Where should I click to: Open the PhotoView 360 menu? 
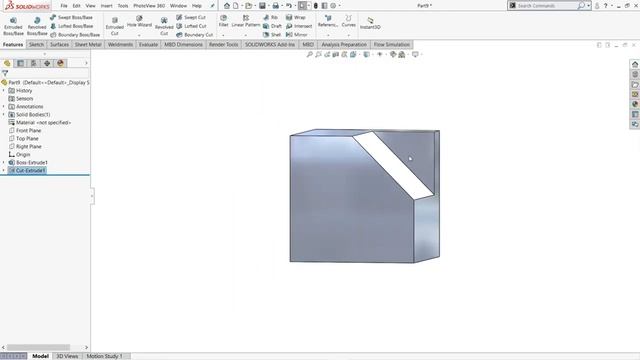click(x=149, y=6)
